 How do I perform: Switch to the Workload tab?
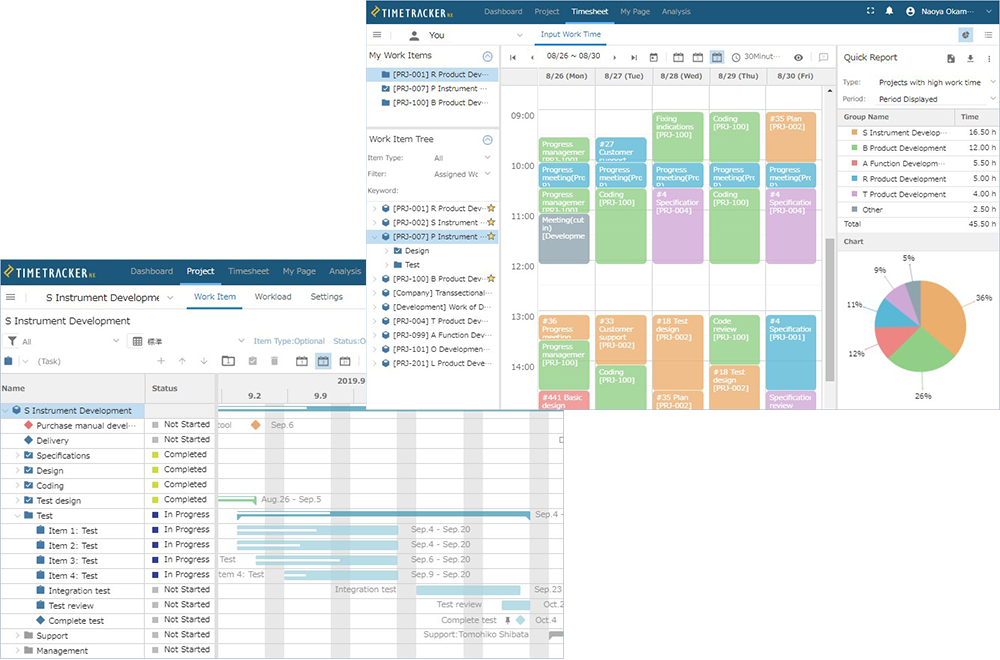(x=273, y=297)
